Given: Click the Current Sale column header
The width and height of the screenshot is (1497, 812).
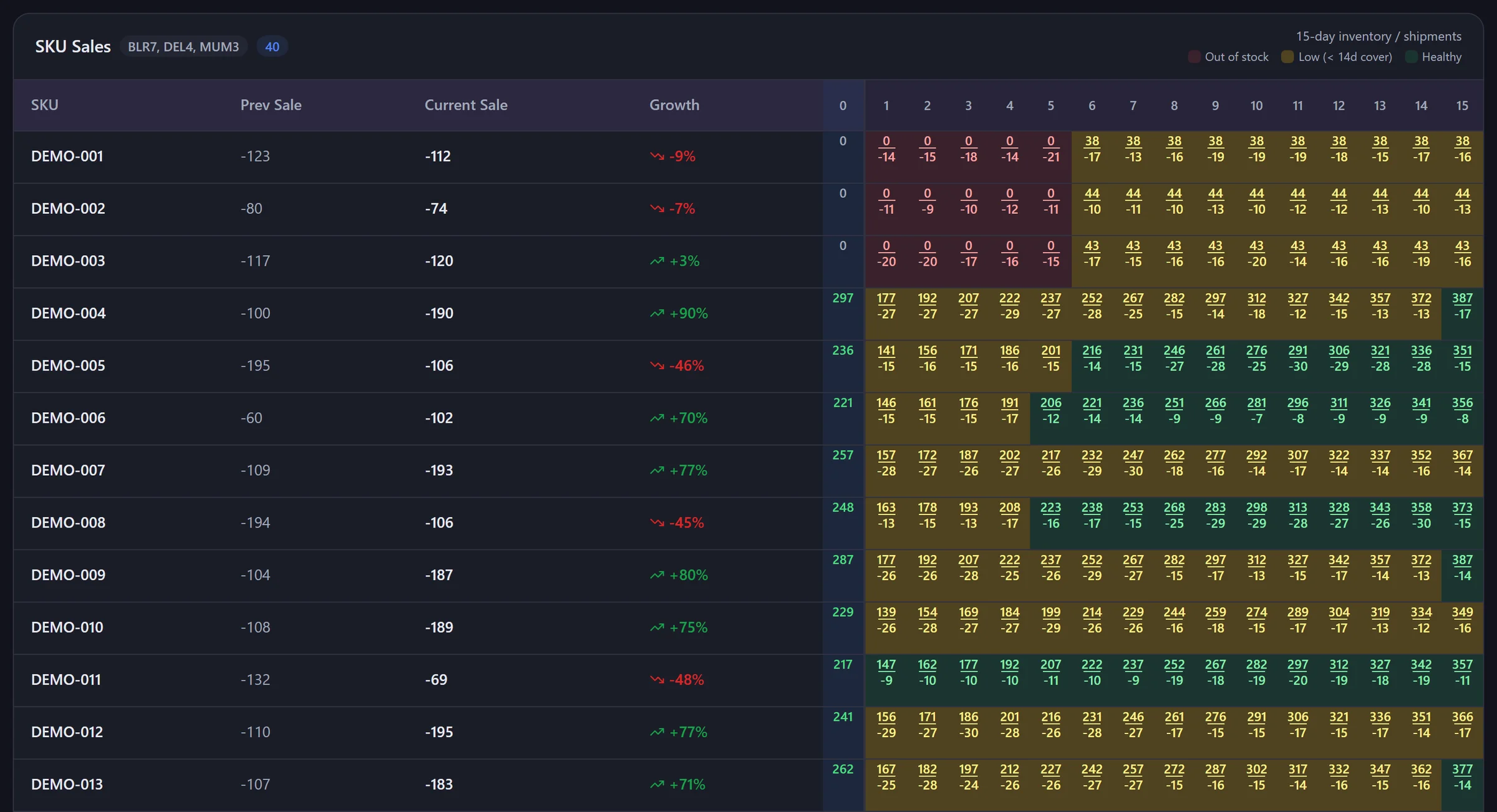Looking at the screenshot, I should tap(466, 105).
